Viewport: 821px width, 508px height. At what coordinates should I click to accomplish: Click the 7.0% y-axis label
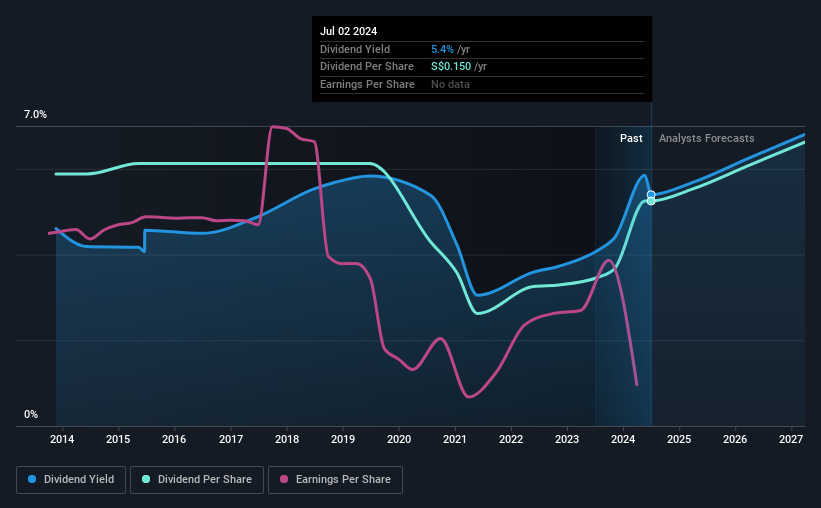pos(35,114)
